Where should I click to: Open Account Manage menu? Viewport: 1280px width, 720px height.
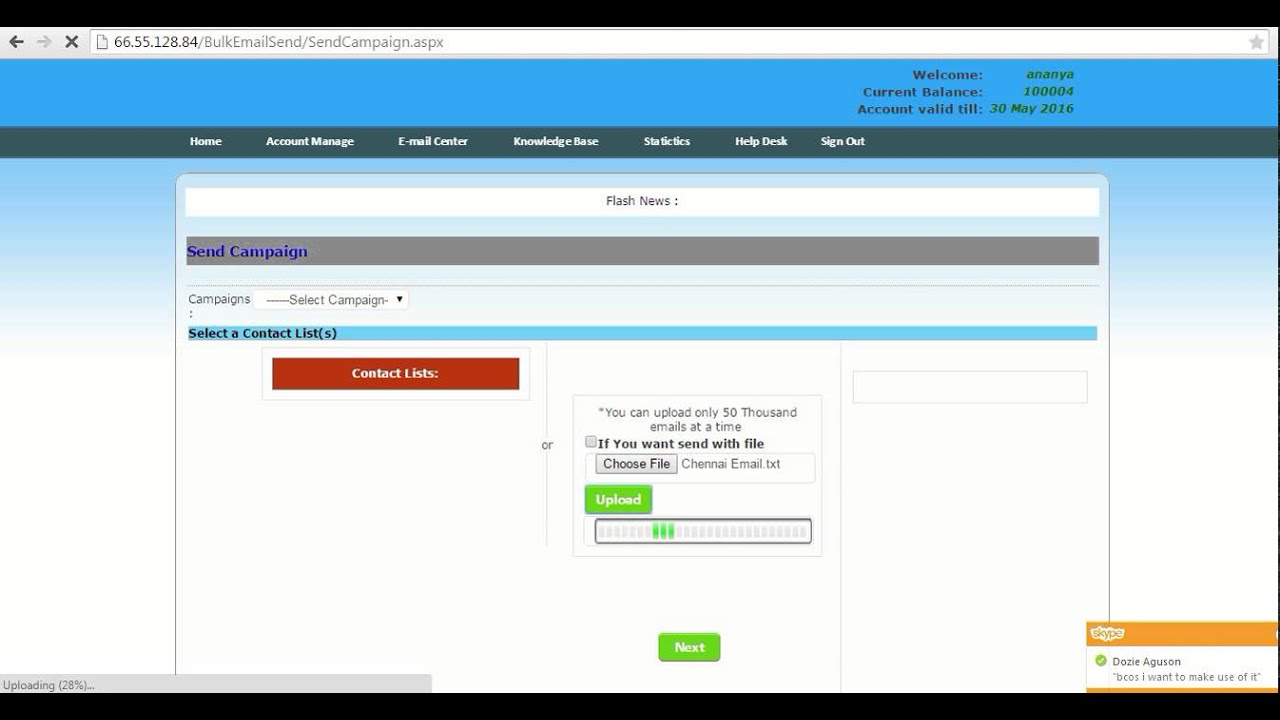310,141
